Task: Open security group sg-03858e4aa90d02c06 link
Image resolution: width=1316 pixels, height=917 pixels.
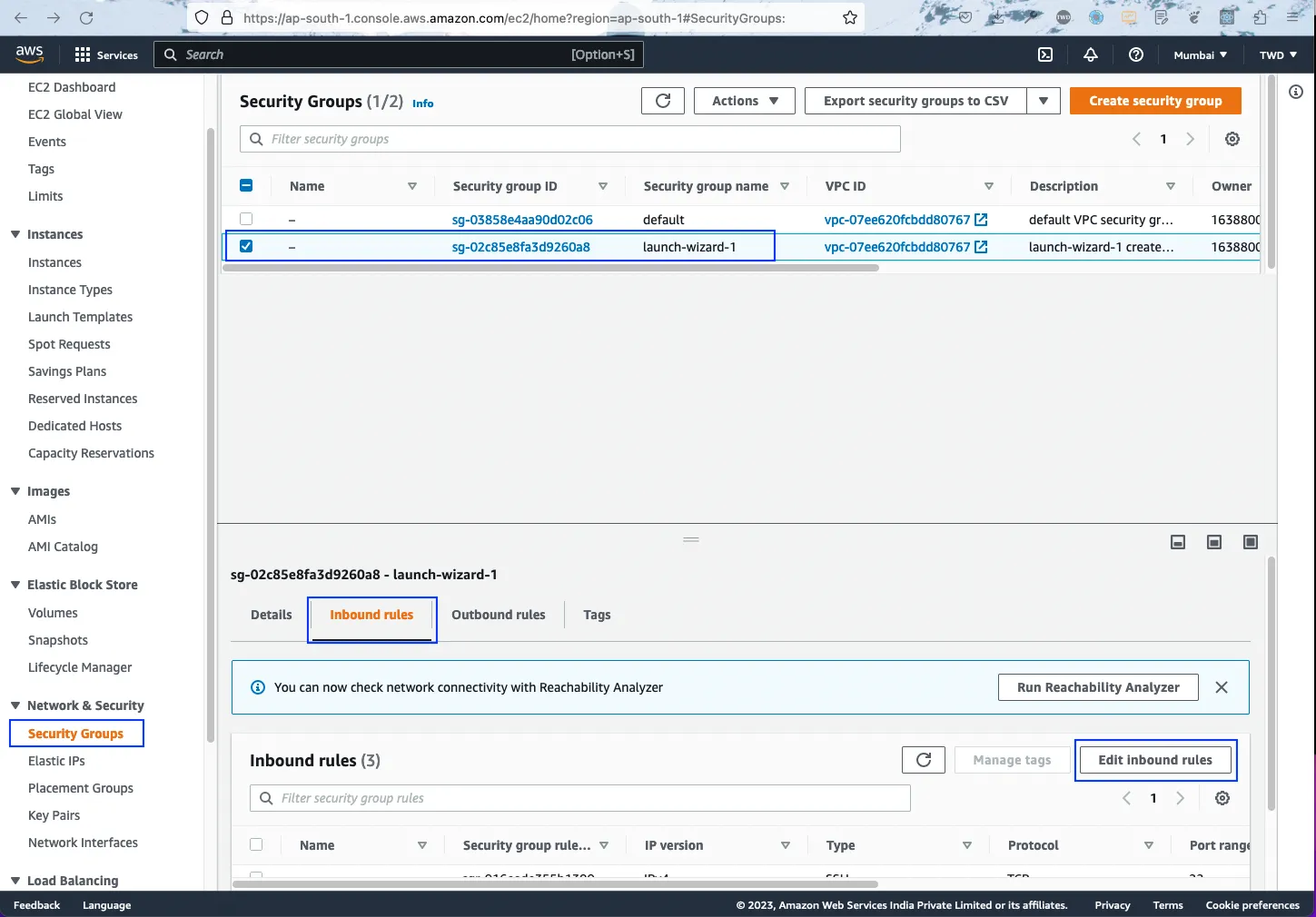Action: (522, 220)
